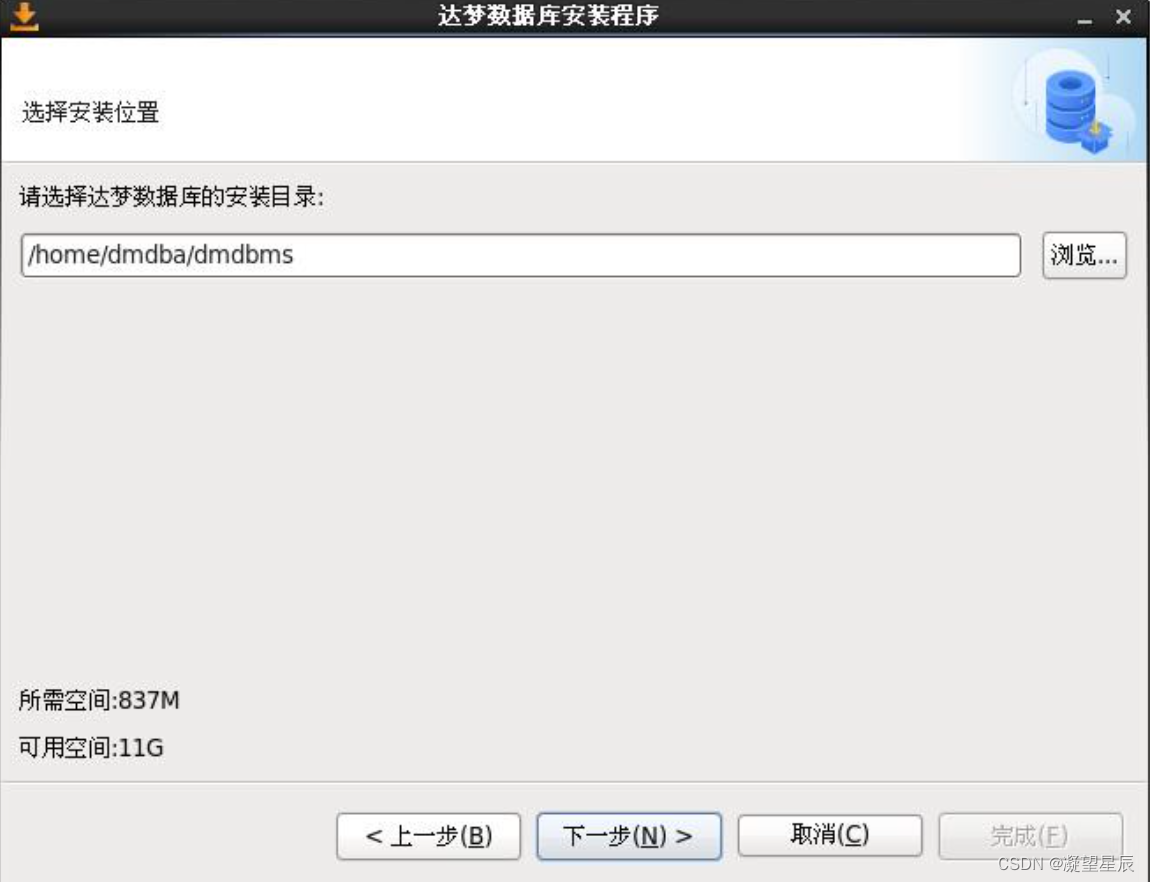
Task: Click the 所需空间:837M text
Action: tap(99, 700)
